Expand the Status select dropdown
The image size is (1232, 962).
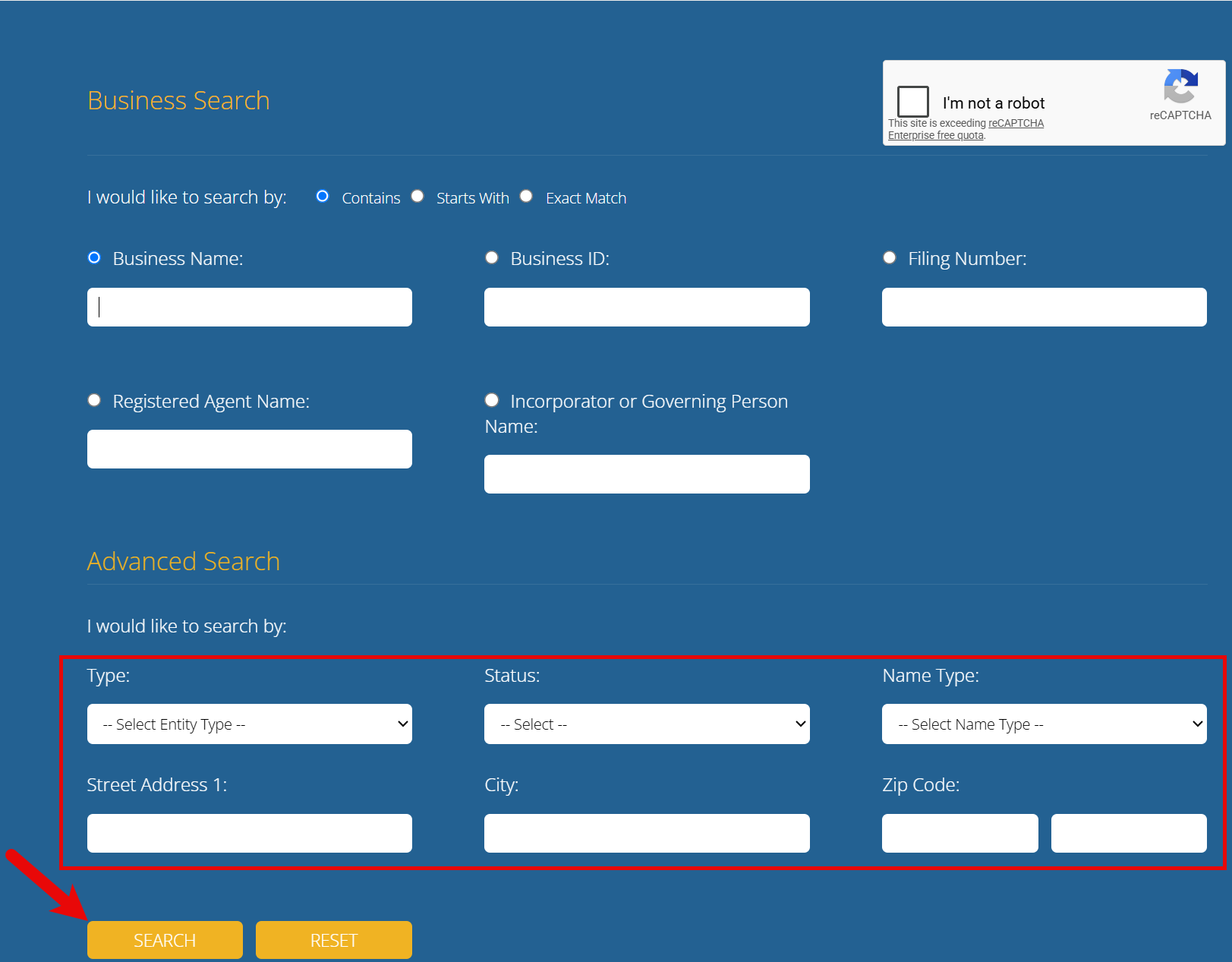click(647, 724)
